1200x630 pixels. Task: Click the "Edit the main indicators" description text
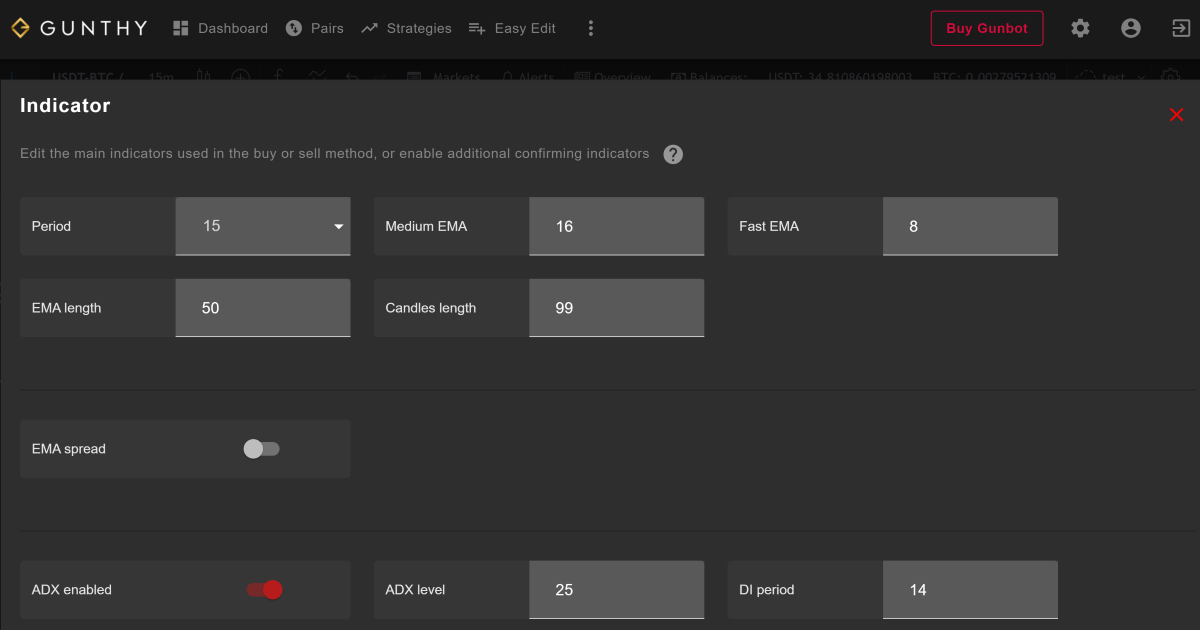(335, 154)
